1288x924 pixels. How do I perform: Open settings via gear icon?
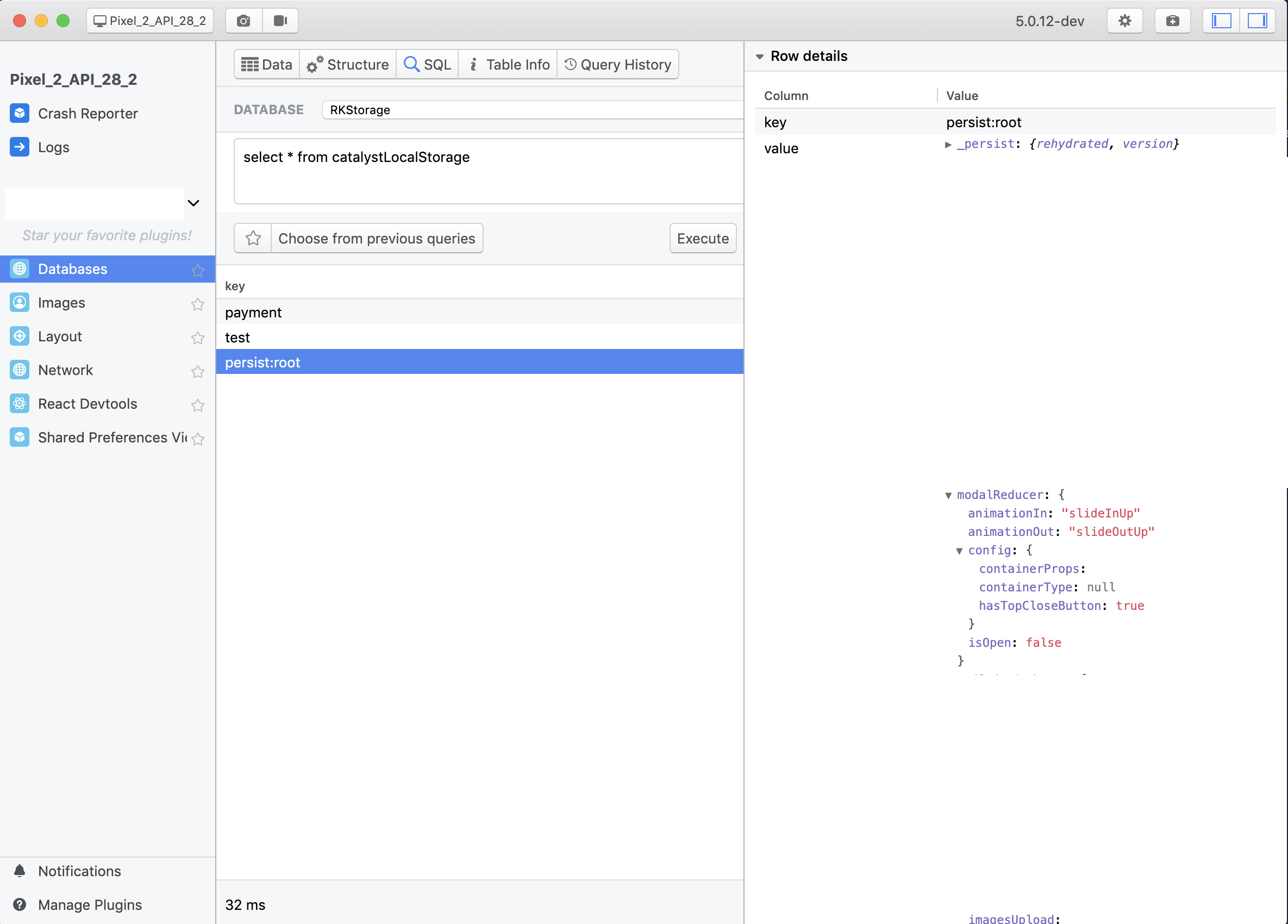point(1124,21)
